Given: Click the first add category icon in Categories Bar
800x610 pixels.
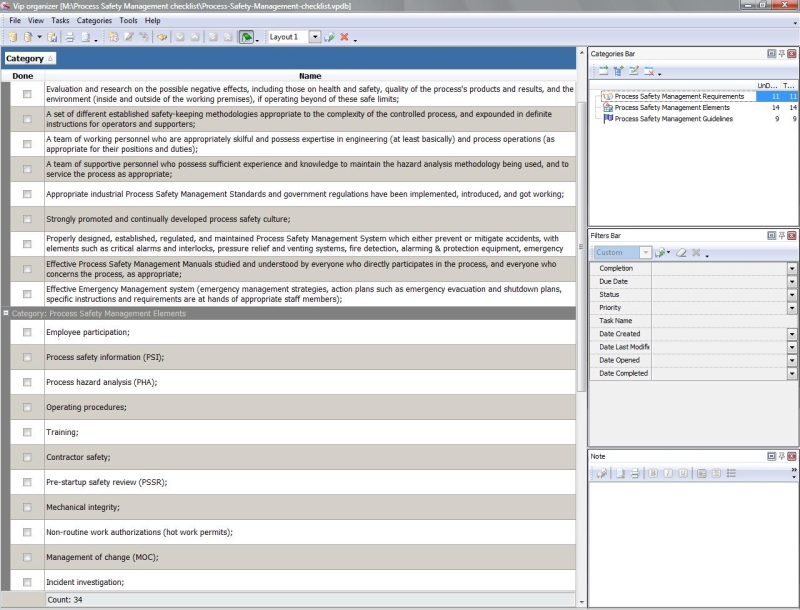Looking at the screenshot, I should (x=603, y=71).
